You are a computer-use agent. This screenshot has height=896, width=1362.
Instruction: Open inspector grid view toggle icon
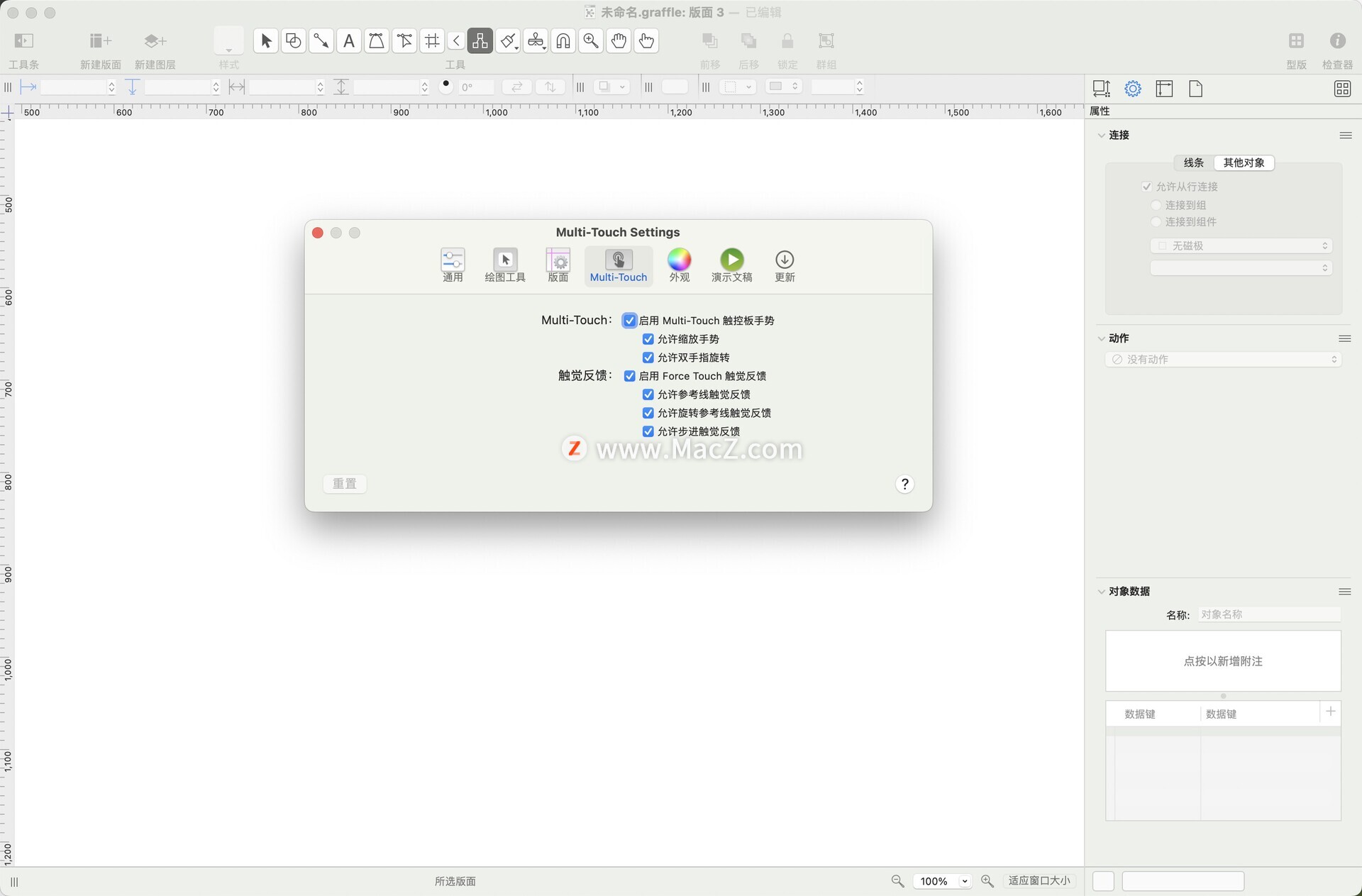click(x=1342, y=89)
